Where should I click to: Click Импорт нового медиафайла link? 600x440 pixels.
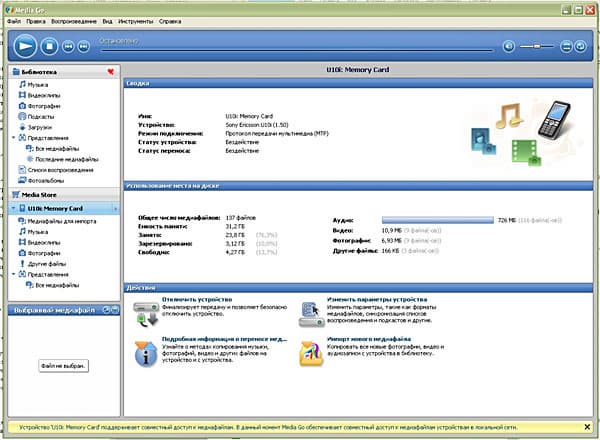369,339
